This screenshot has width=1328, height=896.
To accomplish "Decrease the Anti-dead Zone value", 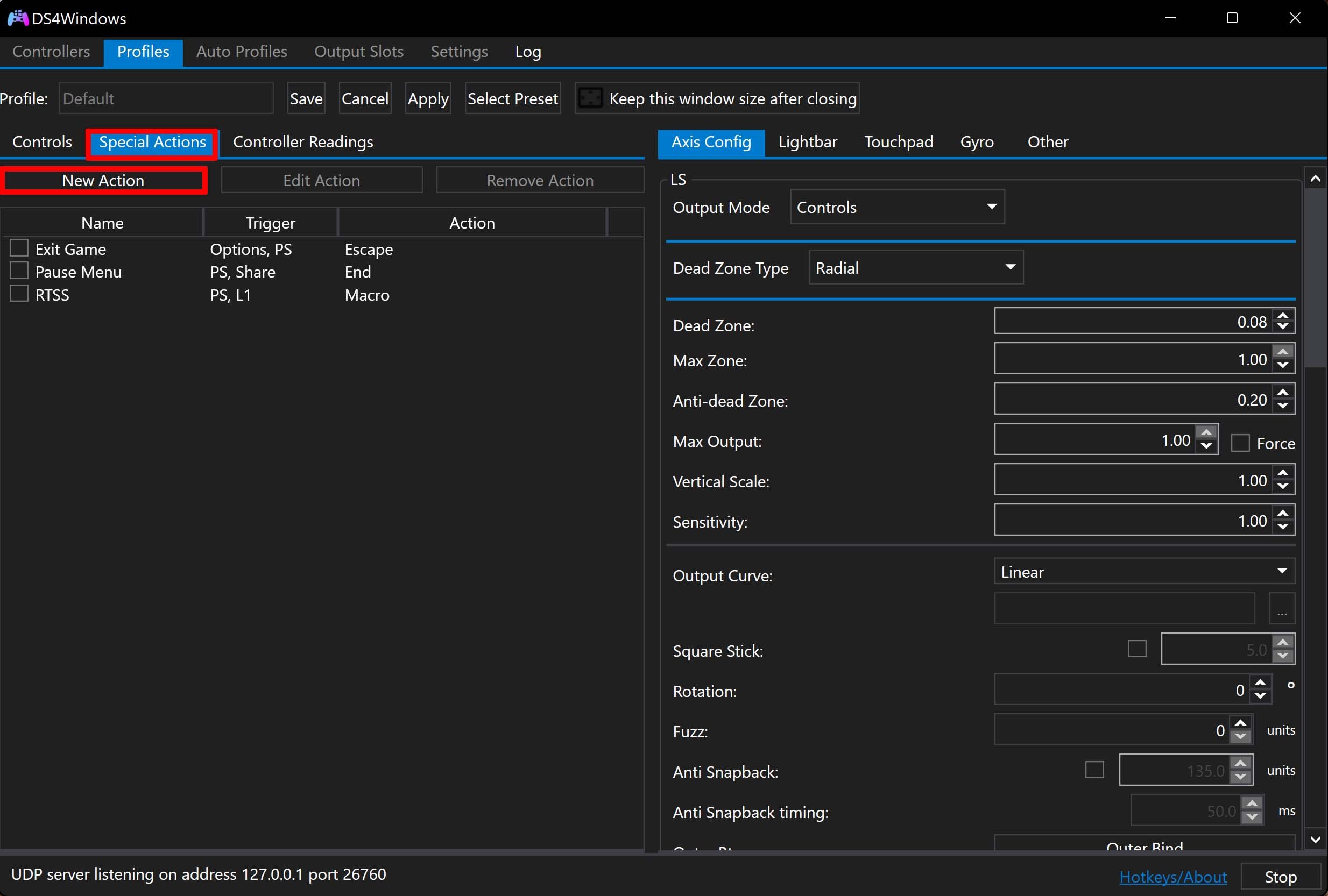I will (1283, 406).
